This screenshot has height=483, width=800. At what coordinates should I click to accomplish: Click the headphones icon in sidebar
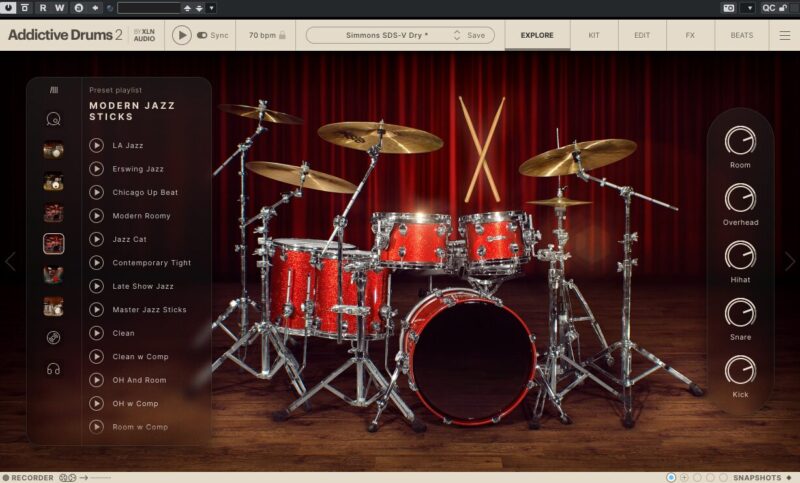point(53,368)
